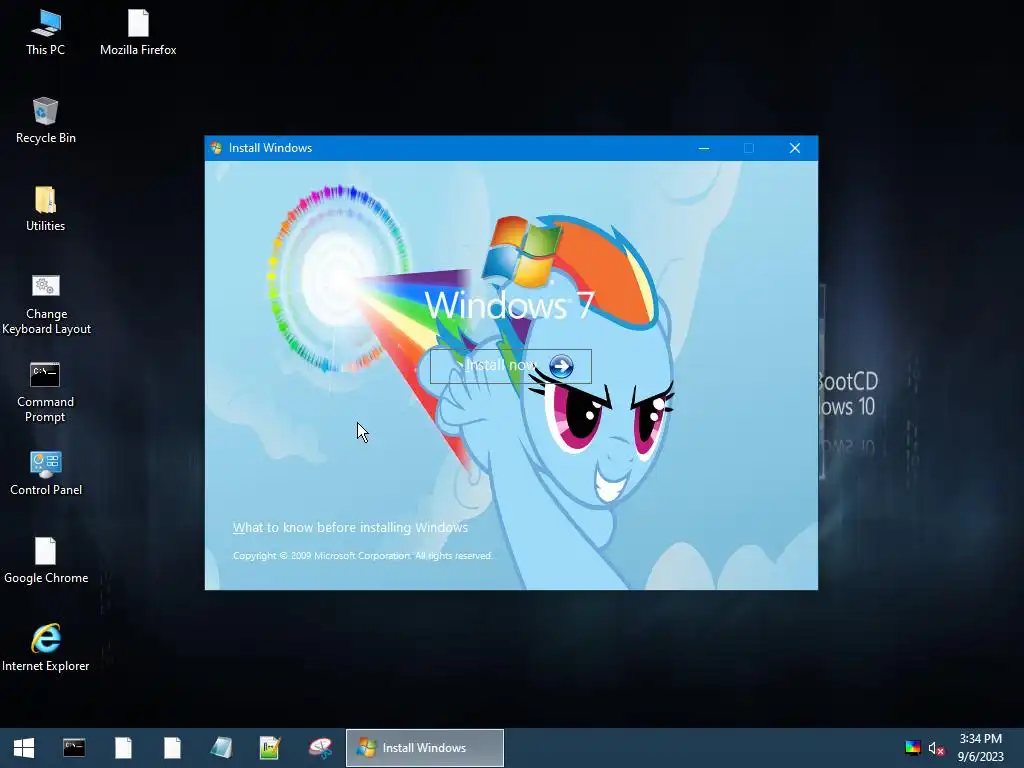
Task: Open the Utilities folder icon
Action: (45, 209)
